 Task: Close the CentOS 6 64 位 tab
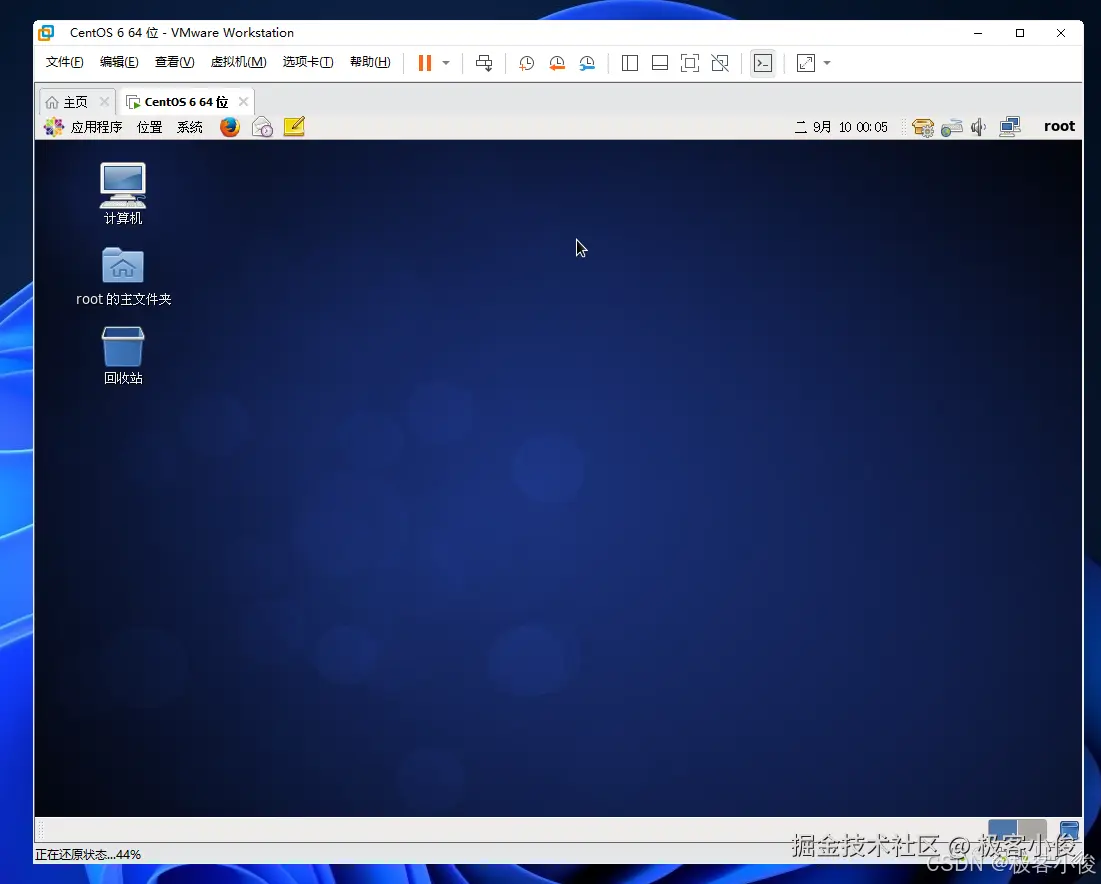point(243,102)
